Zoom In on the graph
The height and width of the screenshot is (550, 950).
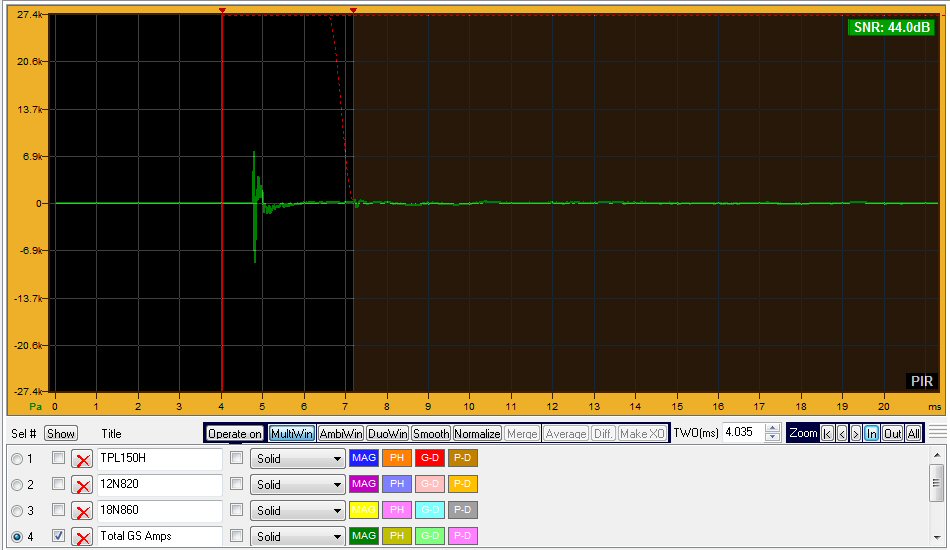[871, 433]
